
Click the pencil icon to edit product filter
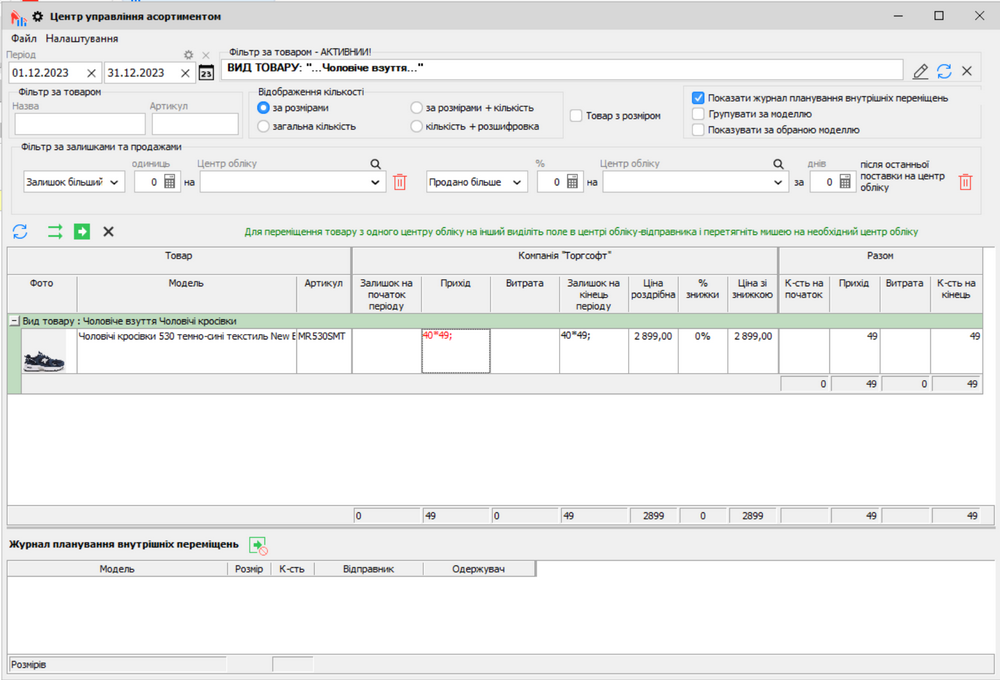tap(921, 71)
